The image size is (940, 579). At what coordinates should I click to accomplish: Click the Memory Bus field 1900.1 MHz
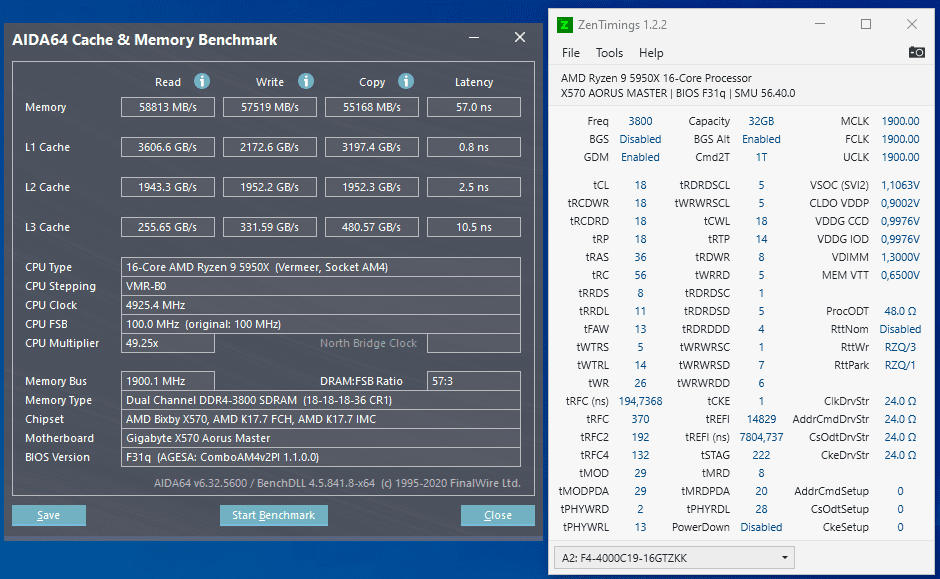pos(168,381)
